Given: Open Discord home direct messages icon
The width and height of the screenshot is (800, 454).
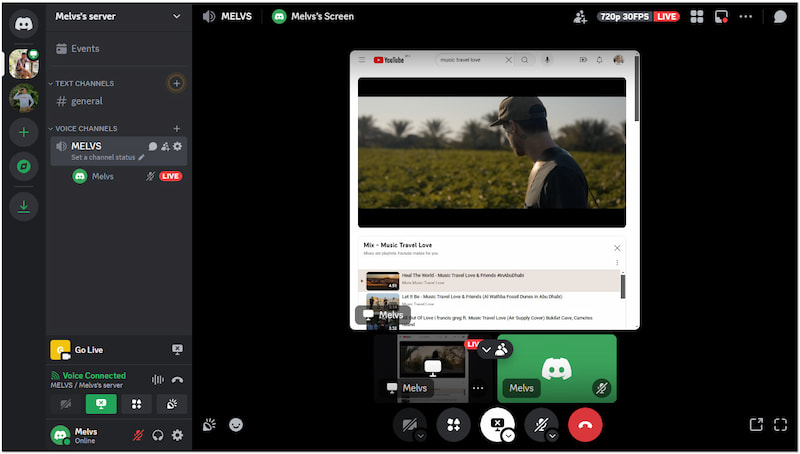Looking at the screenshot, I should tap(23, 25).
